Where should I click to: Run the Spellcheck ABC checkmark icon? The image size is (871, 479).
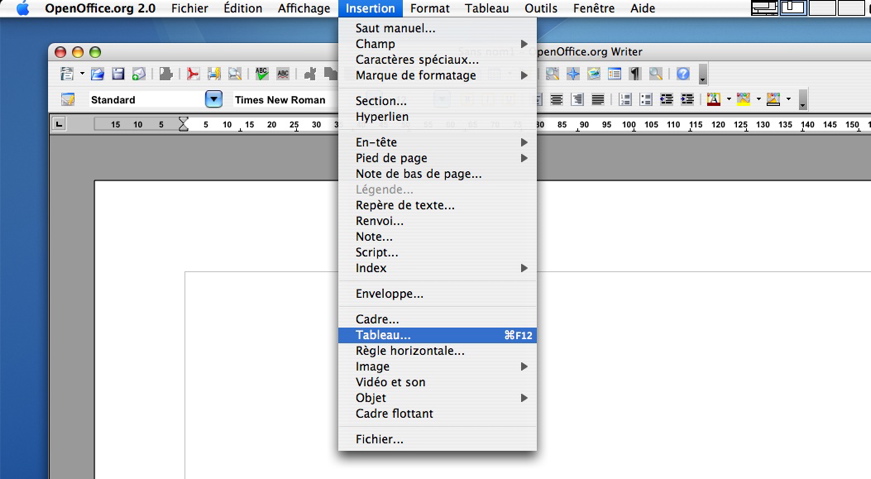click(262, 73)
